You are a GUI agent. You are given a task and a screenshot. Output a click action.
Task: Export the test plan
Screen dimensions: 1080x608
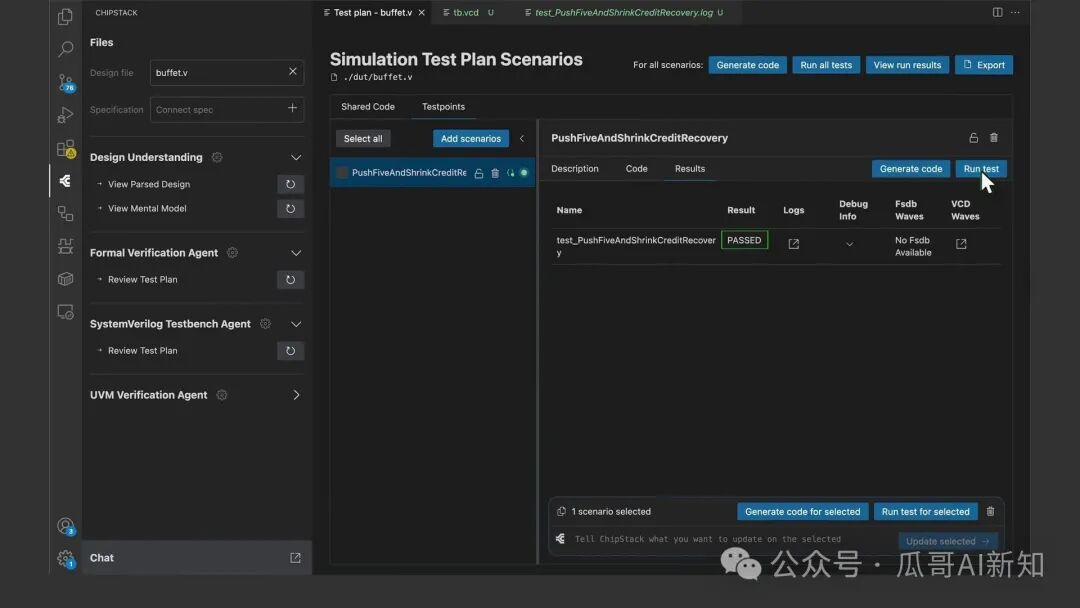coord(984,65)
